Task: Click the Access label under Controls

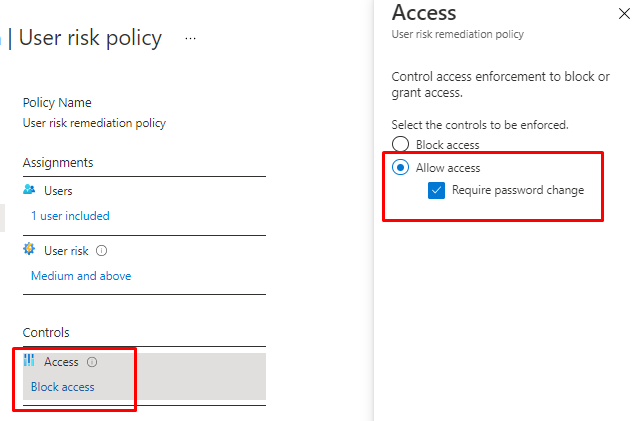Action: coord(61,362)
